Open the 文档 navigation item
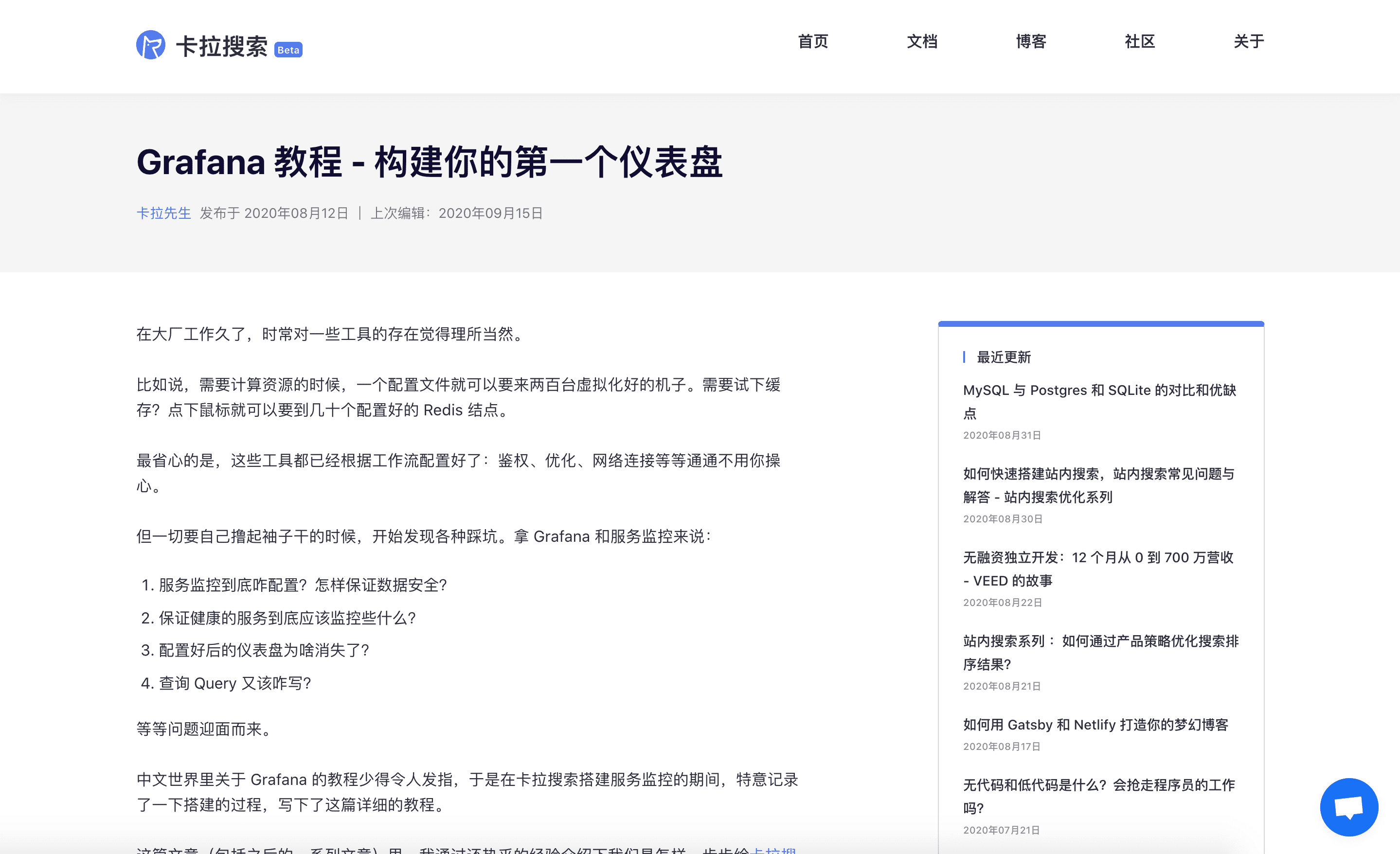The image size is (1400, 854). tap(922, 41)
